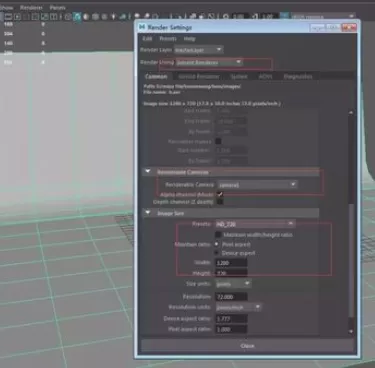The width and height of the screenshot is (375, 368).
Task: Open the Render Using renderer dropdown
Action: click(x=209, y=62)
